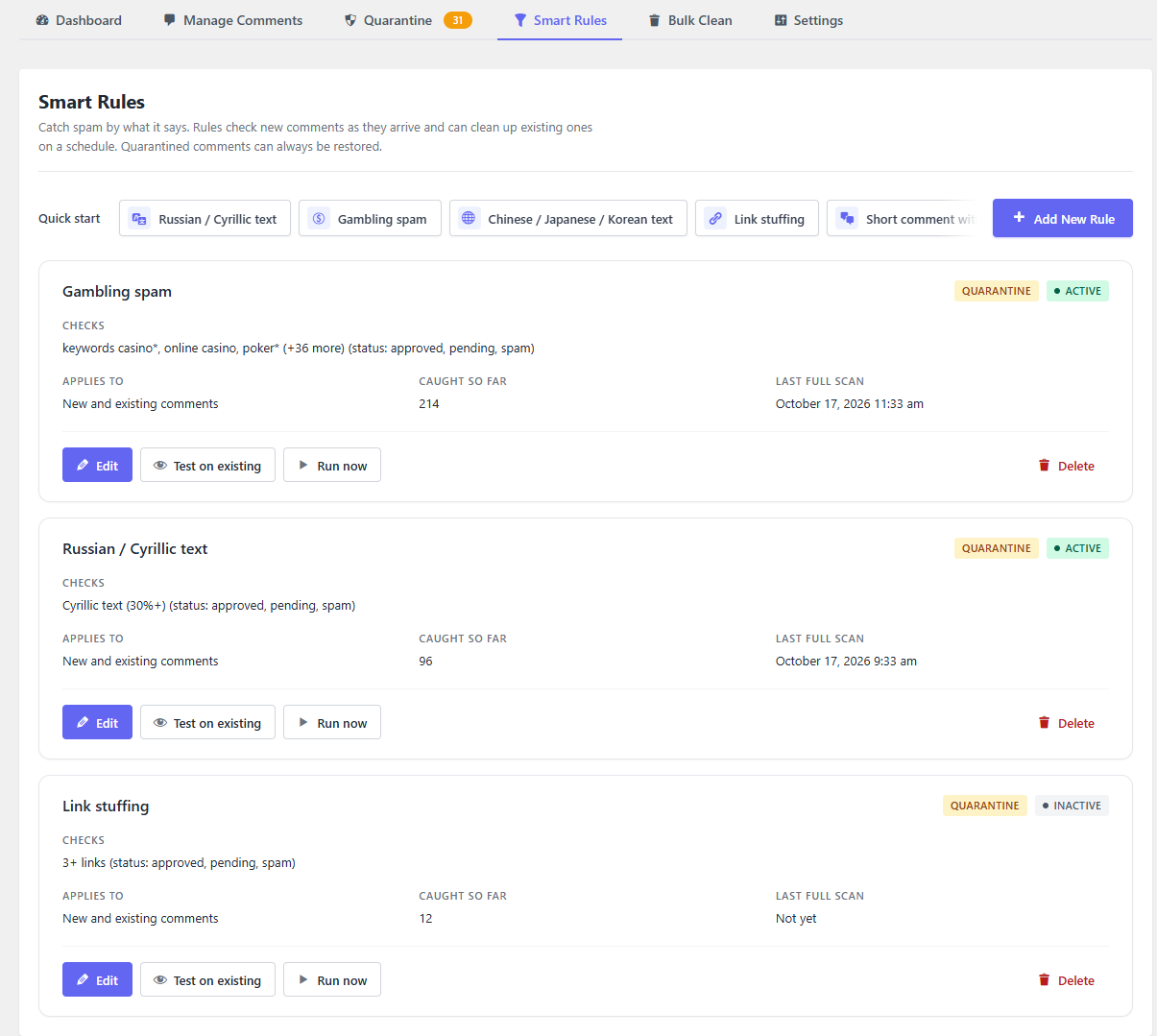Run the Russian / Cyrillic text rule now
The height and width of the screenshot is (1036, 1157).
332,722
